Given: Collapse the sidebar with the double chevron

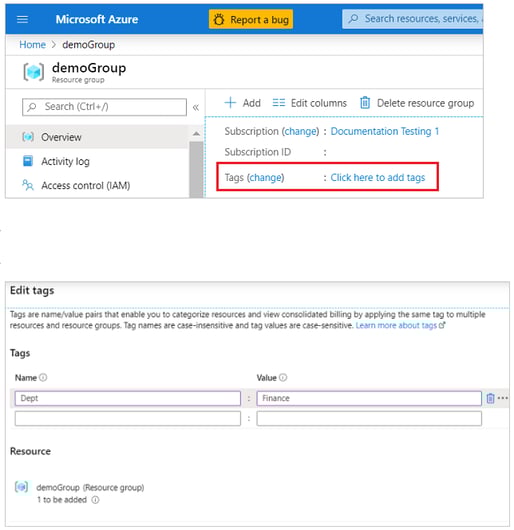Looking at the screenshot, I should click(196, 107).
